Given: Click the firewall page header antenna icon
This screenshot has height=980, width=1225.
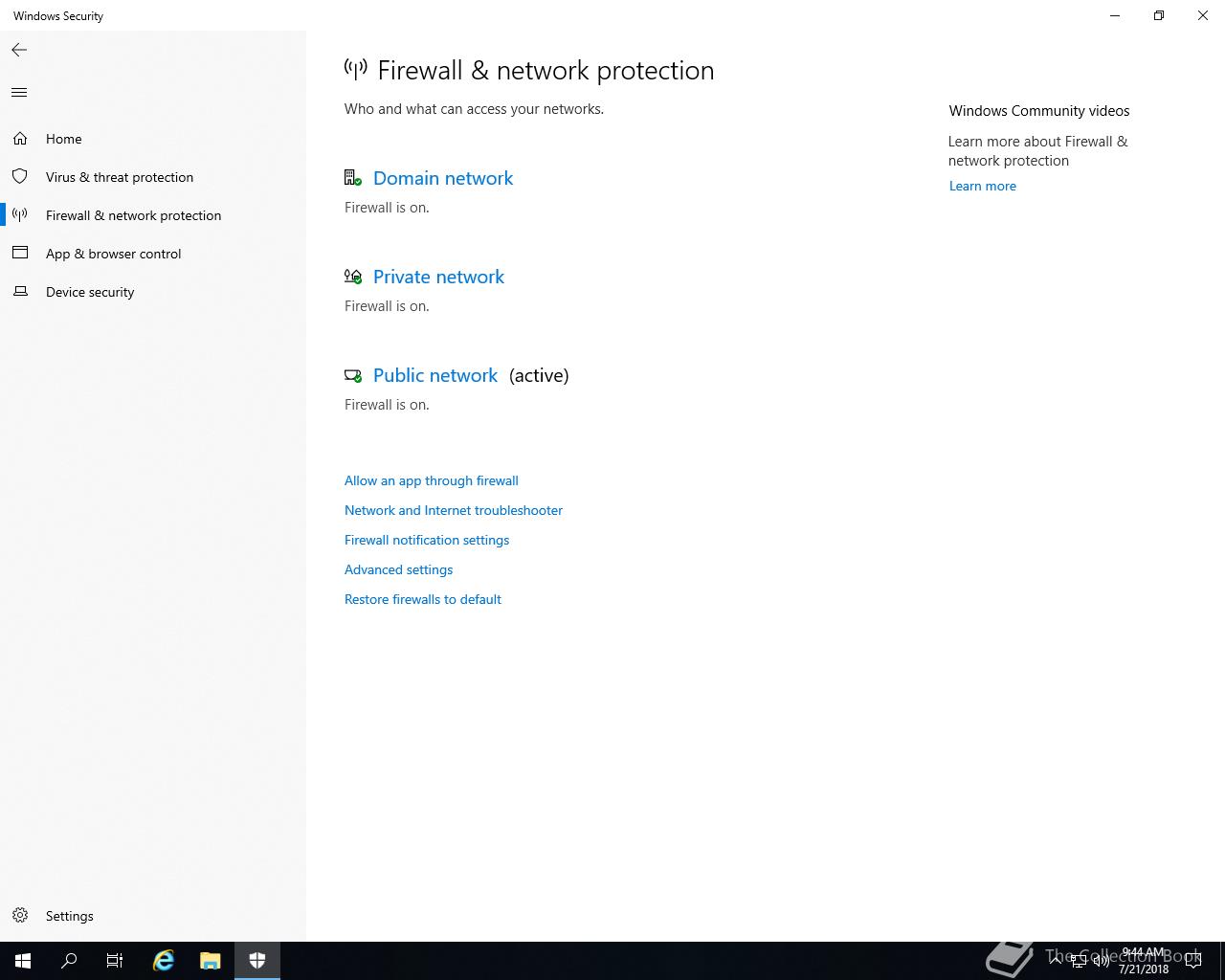Looking at the screenshot, I should [x=356, y=70].
